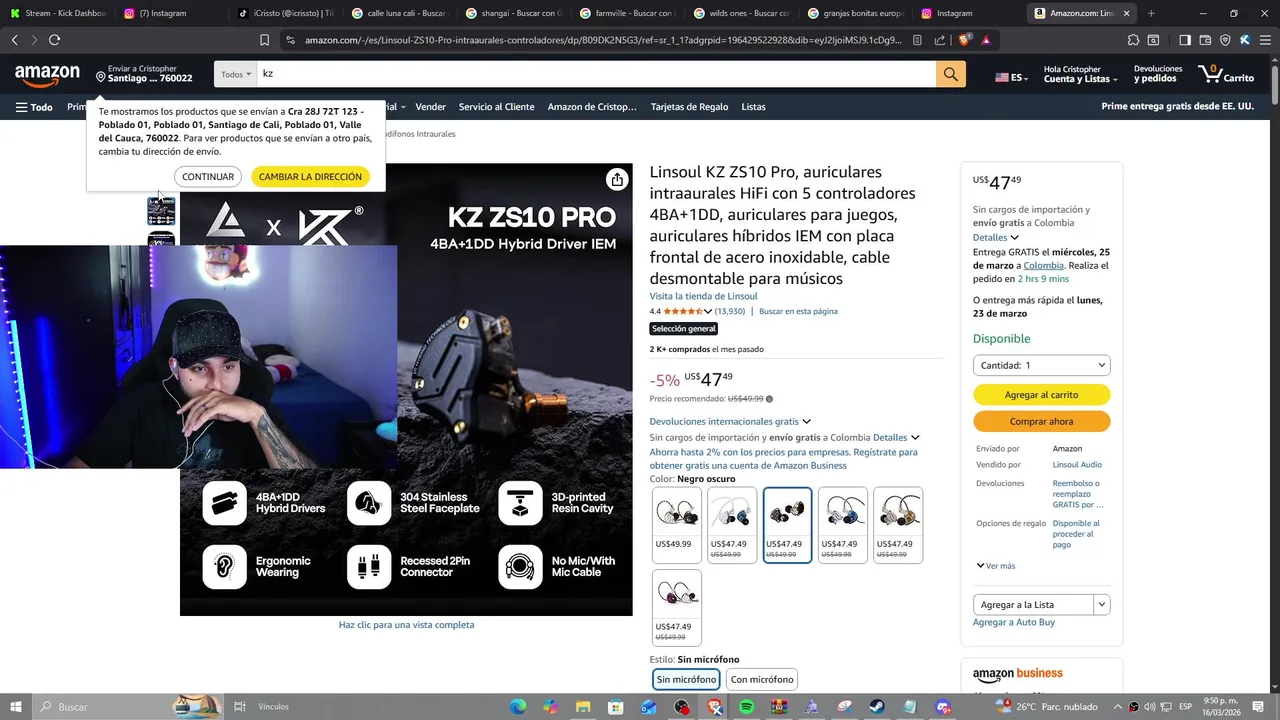Open the Brave VPN shield icon
The height and width of the screenshot is (720, 1280).
(1225, 40)
